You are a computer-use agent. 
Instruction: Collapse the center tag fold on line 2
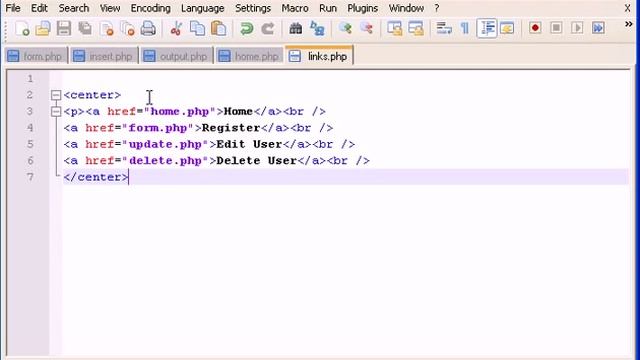click(x=56, y=95)
